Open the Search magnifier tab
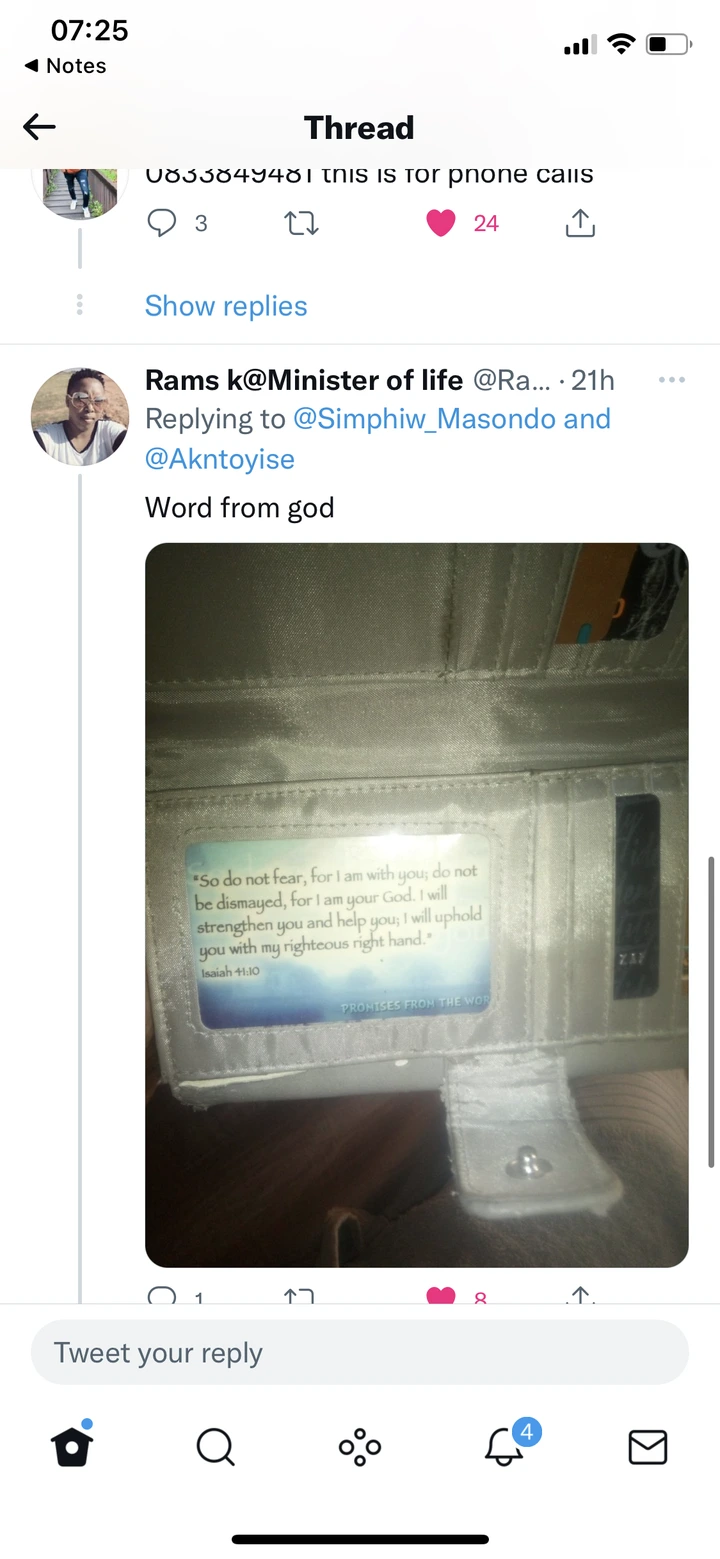 (216, 1446)
